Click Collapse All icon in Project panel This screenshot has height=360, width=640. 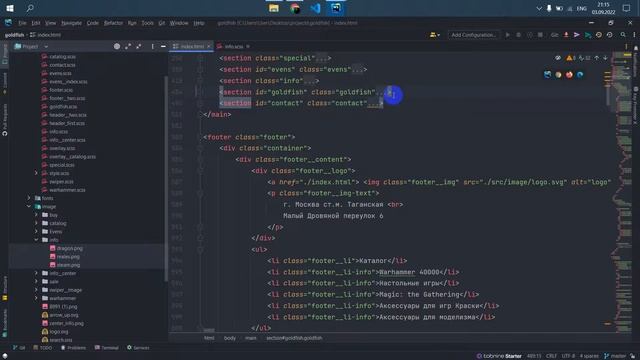(x=139, y=47)
